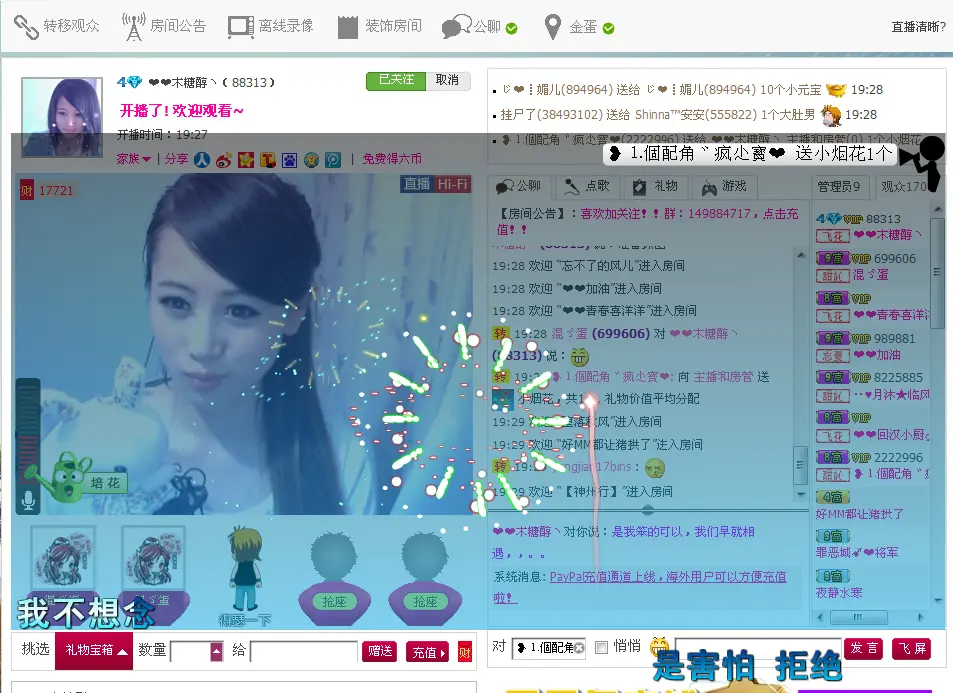The image size is (953, 693).
Task: Grab the second 抢座 seat
Action: [x=425, y=601]
